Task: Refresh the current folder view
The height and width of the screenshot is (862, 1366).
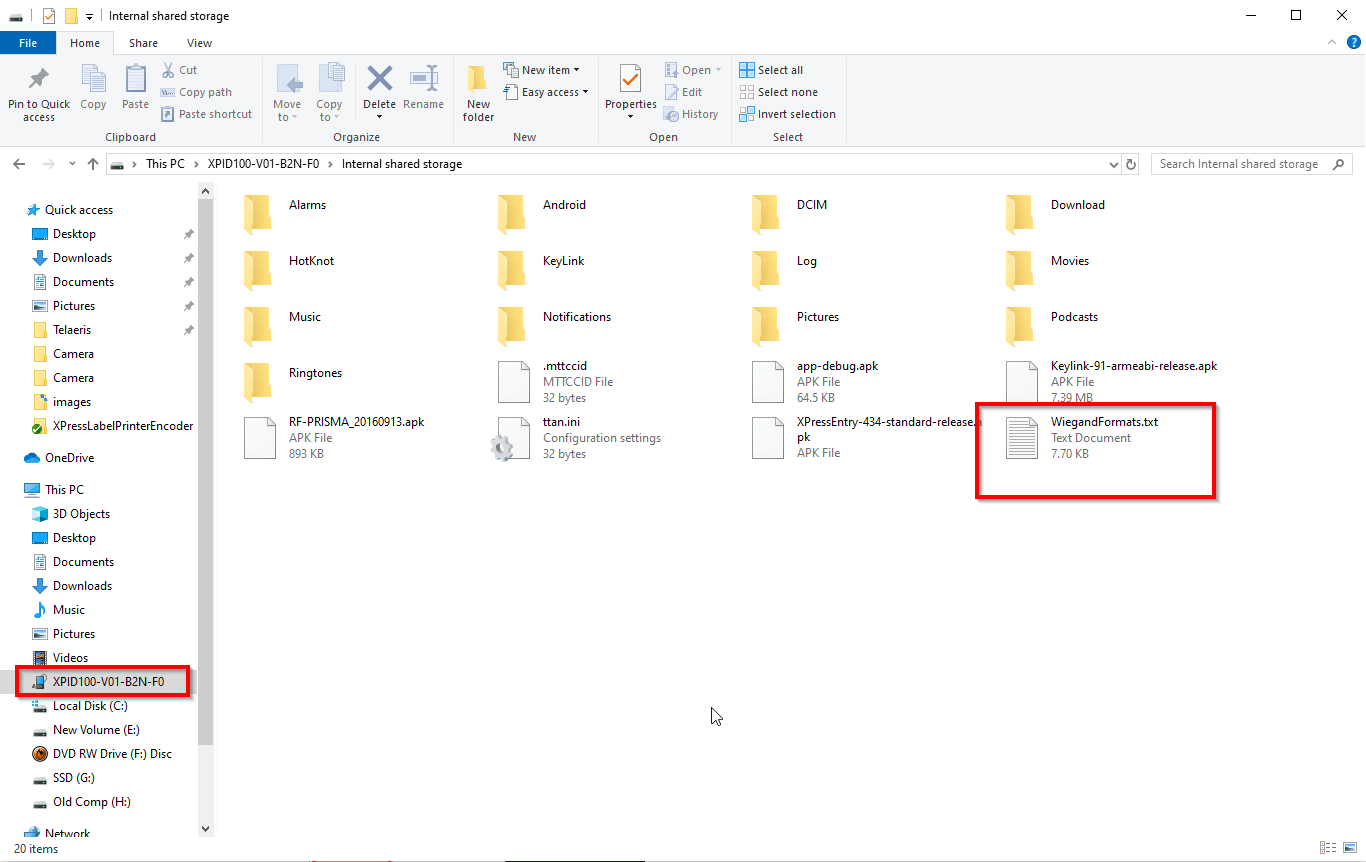Action: (1131, 164)
